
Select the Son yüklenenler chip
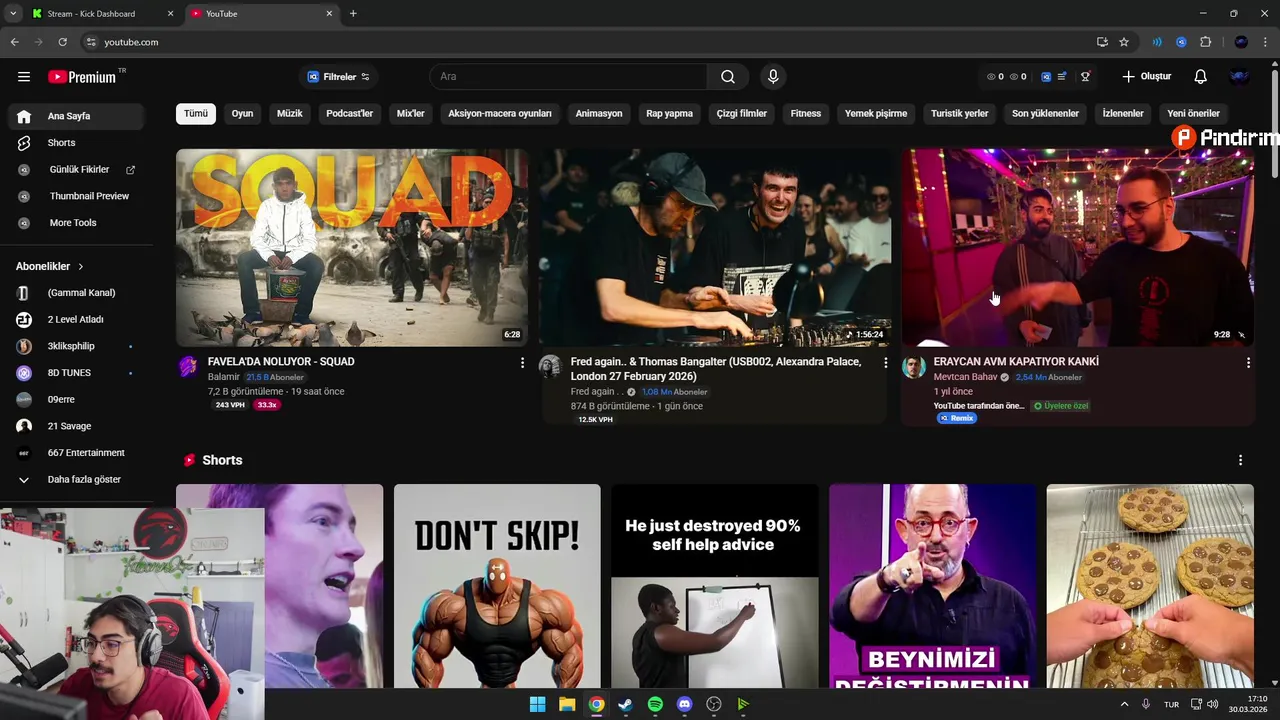(1045, 114)
